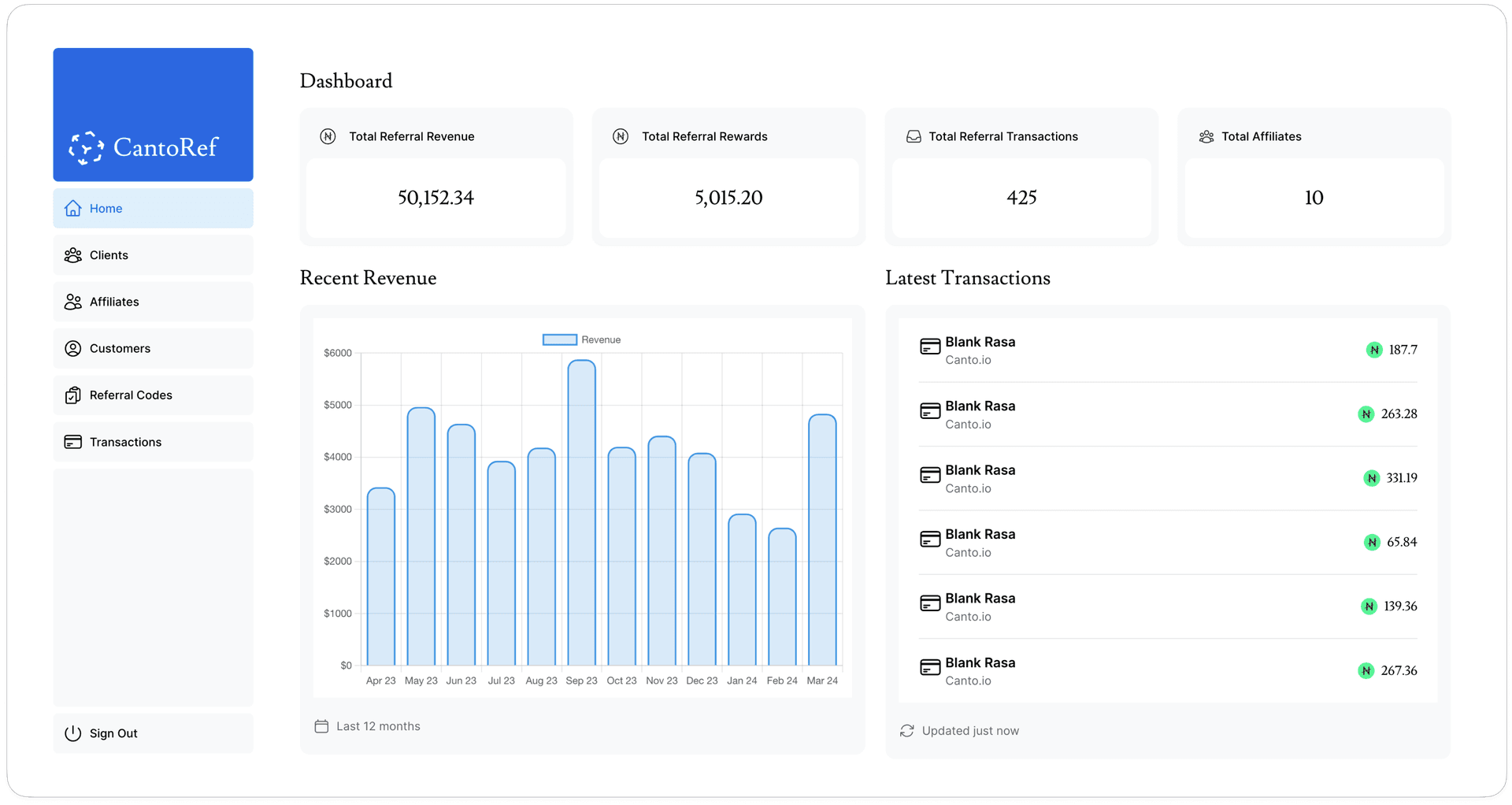
Task: Click the CantoRef logo icon
Action: pos(86,147)
